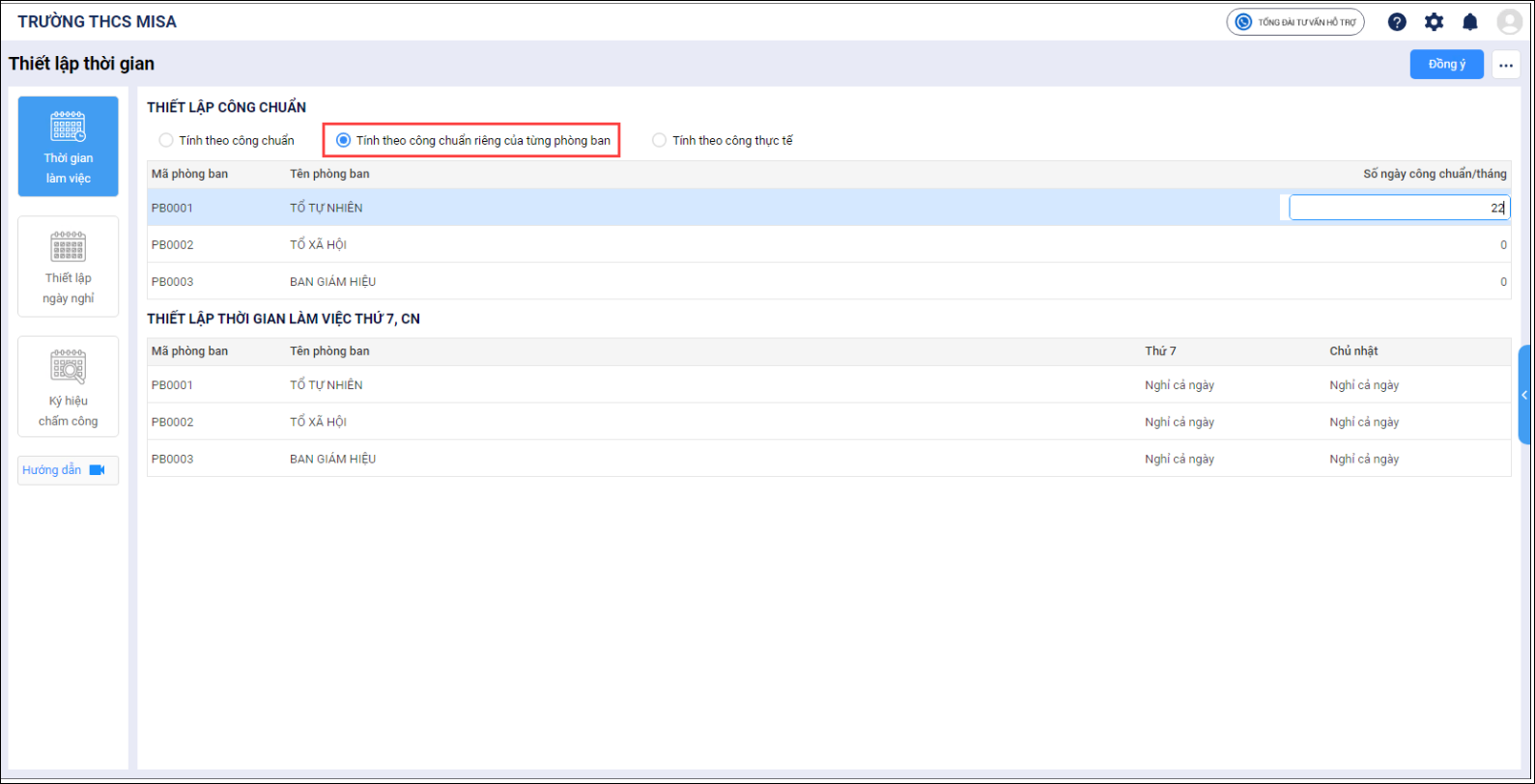Open the three-dot more options button
This screenshot has height=784, width=1535.
[x=1506, y=65]
